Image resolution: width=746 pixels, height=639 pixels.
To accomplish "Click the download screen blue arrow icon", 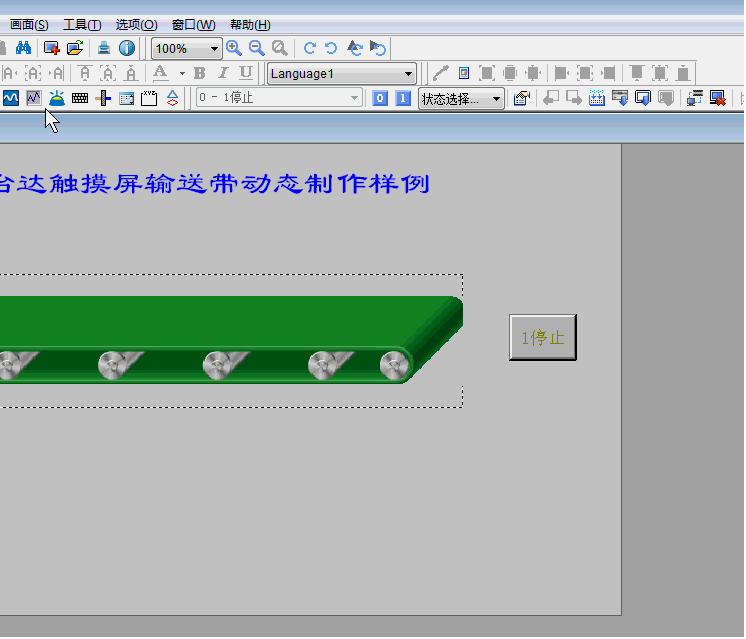I will tap(643, 98).
